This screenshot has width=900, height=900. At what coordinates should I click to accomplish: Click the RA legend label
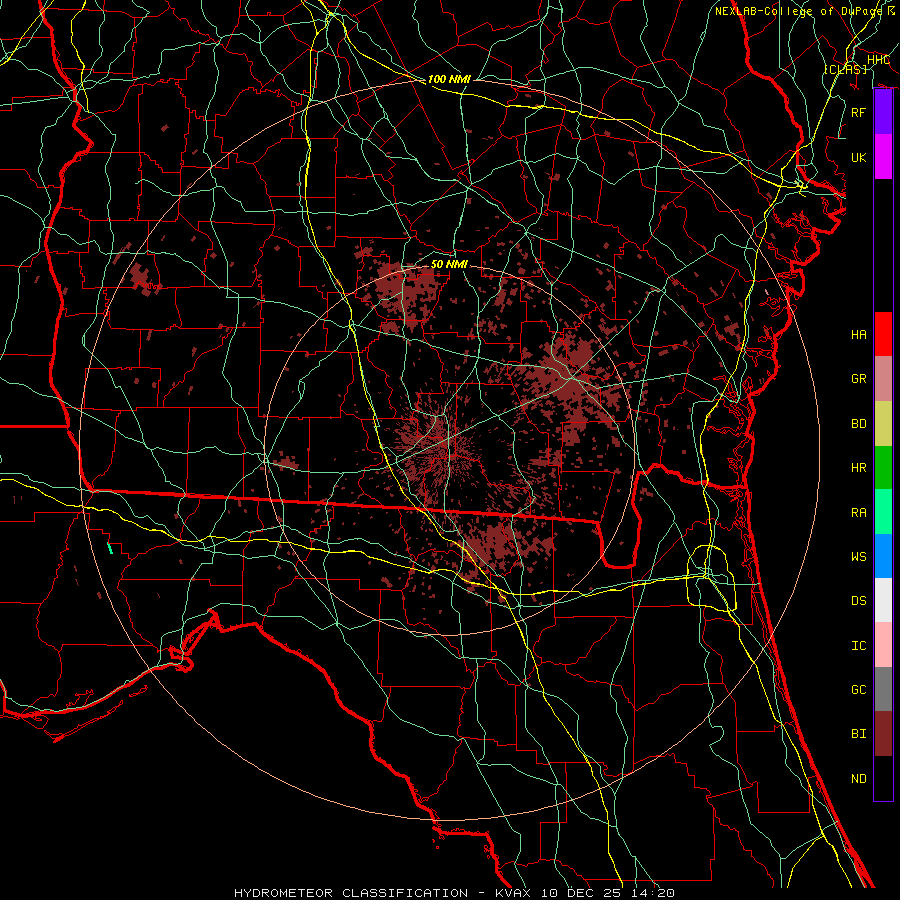[858, 513]
